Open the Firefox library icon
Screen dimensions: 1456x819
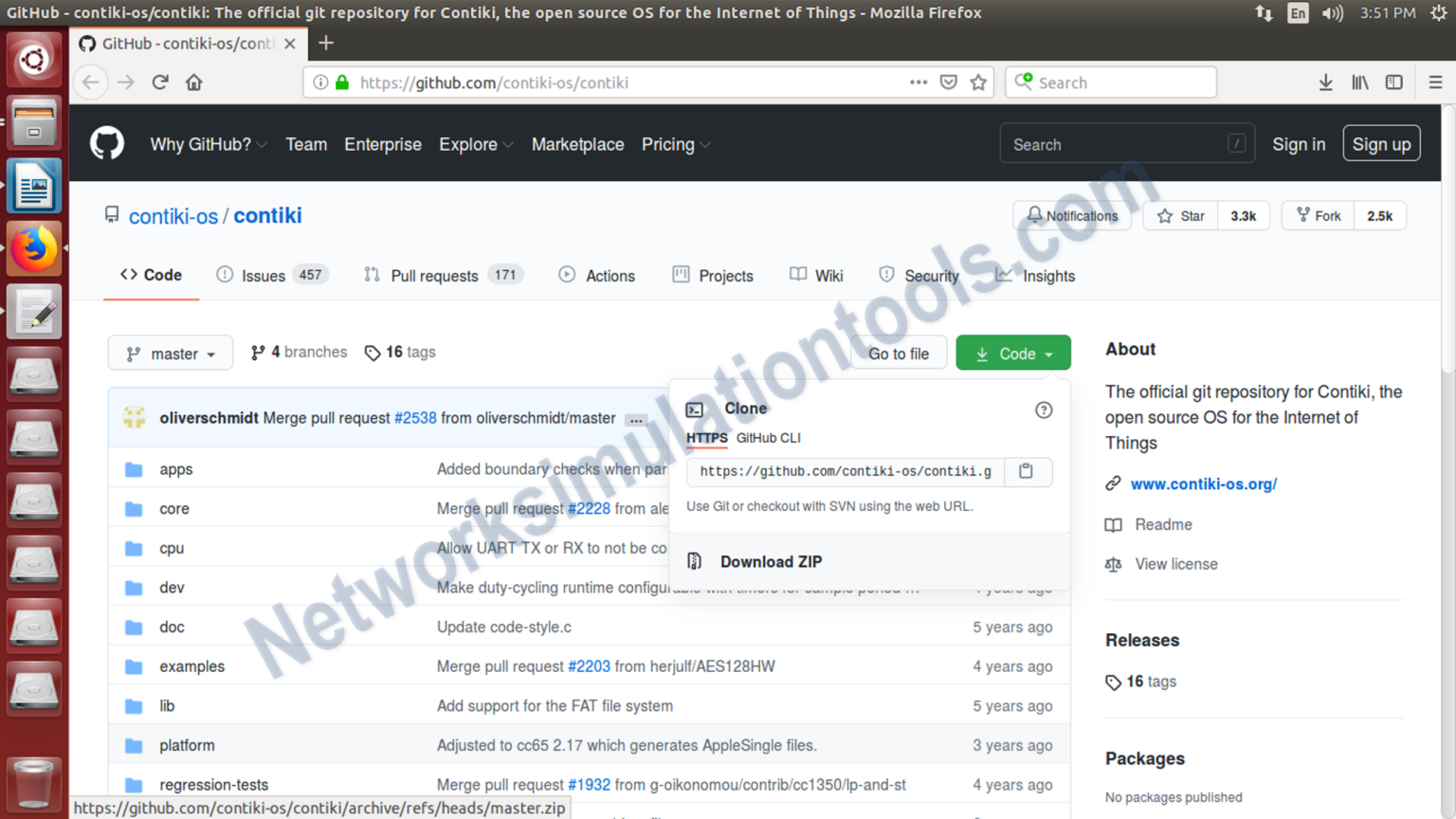point(1359,82)
